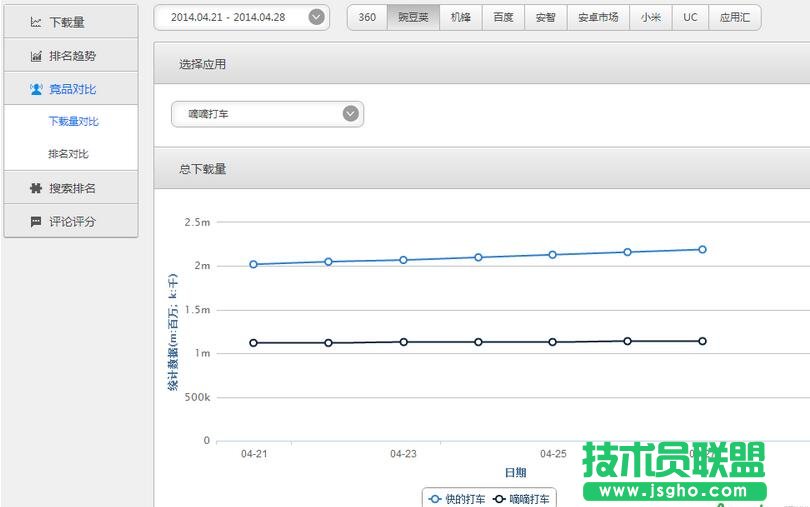The width and height of the screenshot is (810, 507).
Task: Expand the 嘀嘀打车 app selection dropdown
Action: click(x=350, y=114)
